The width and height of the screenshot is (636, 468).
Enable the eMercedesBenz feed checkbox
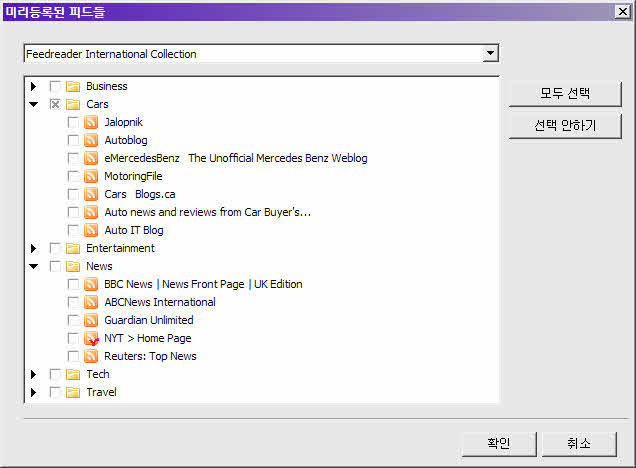click(73, 158)
